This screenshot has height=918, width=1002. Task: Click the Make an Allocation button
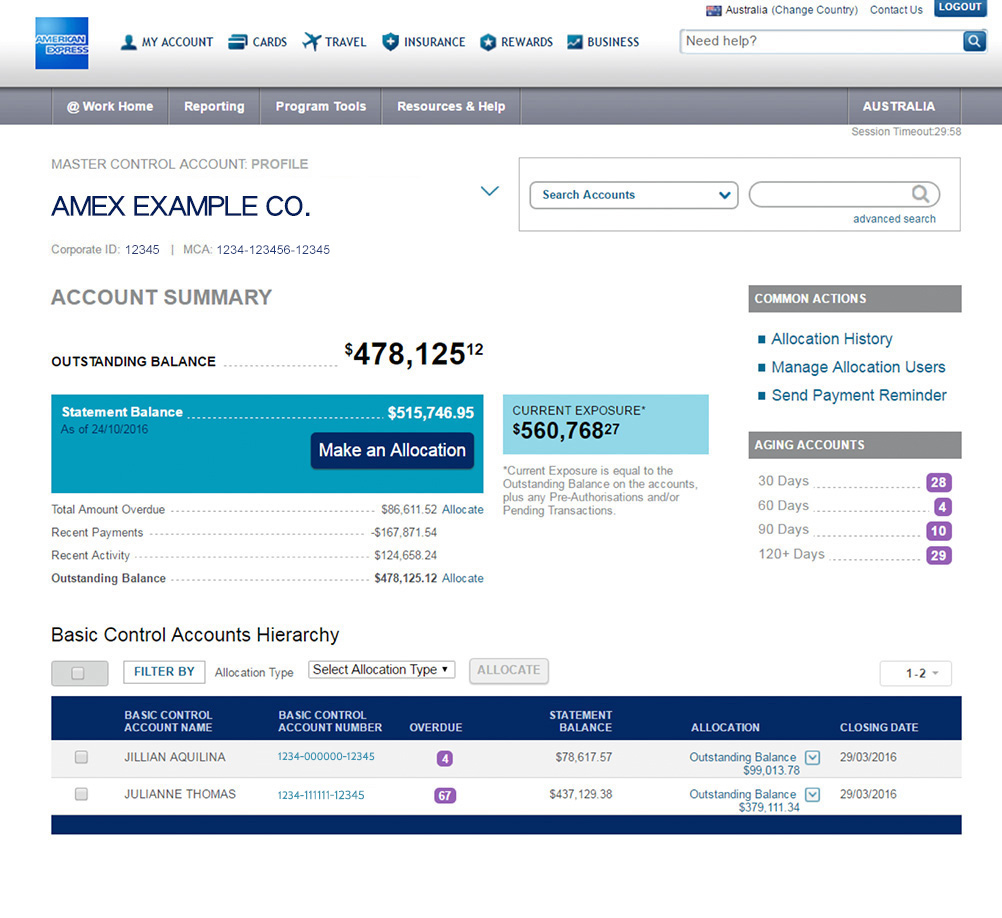tap(391, 450)
